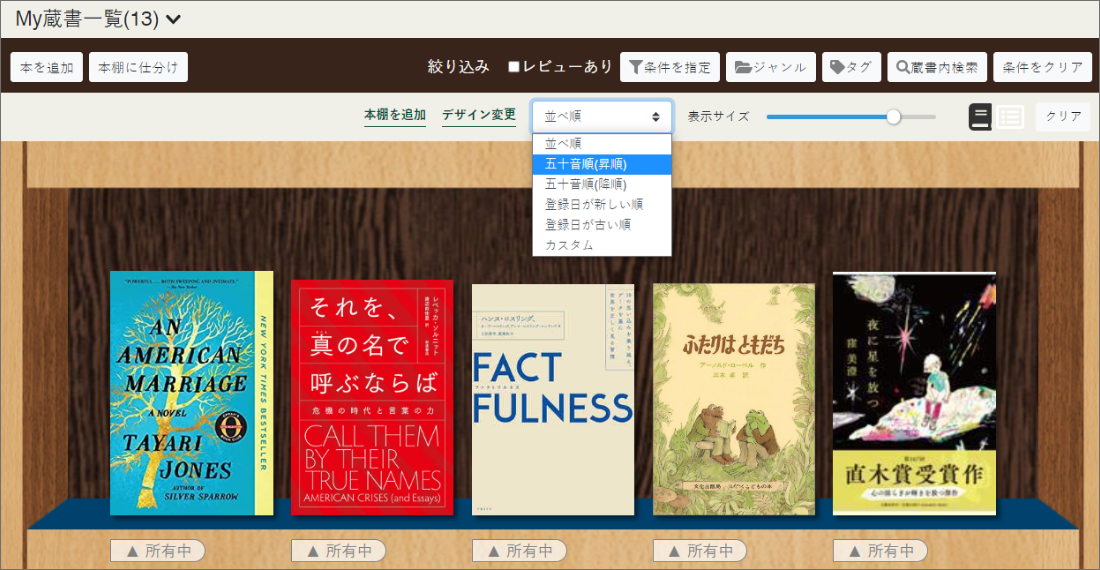Image resolution: width=1100 pixels, height=570 pixels.
Task: Toggle the レビューあり checkbox
Action: tap(514, 67)
